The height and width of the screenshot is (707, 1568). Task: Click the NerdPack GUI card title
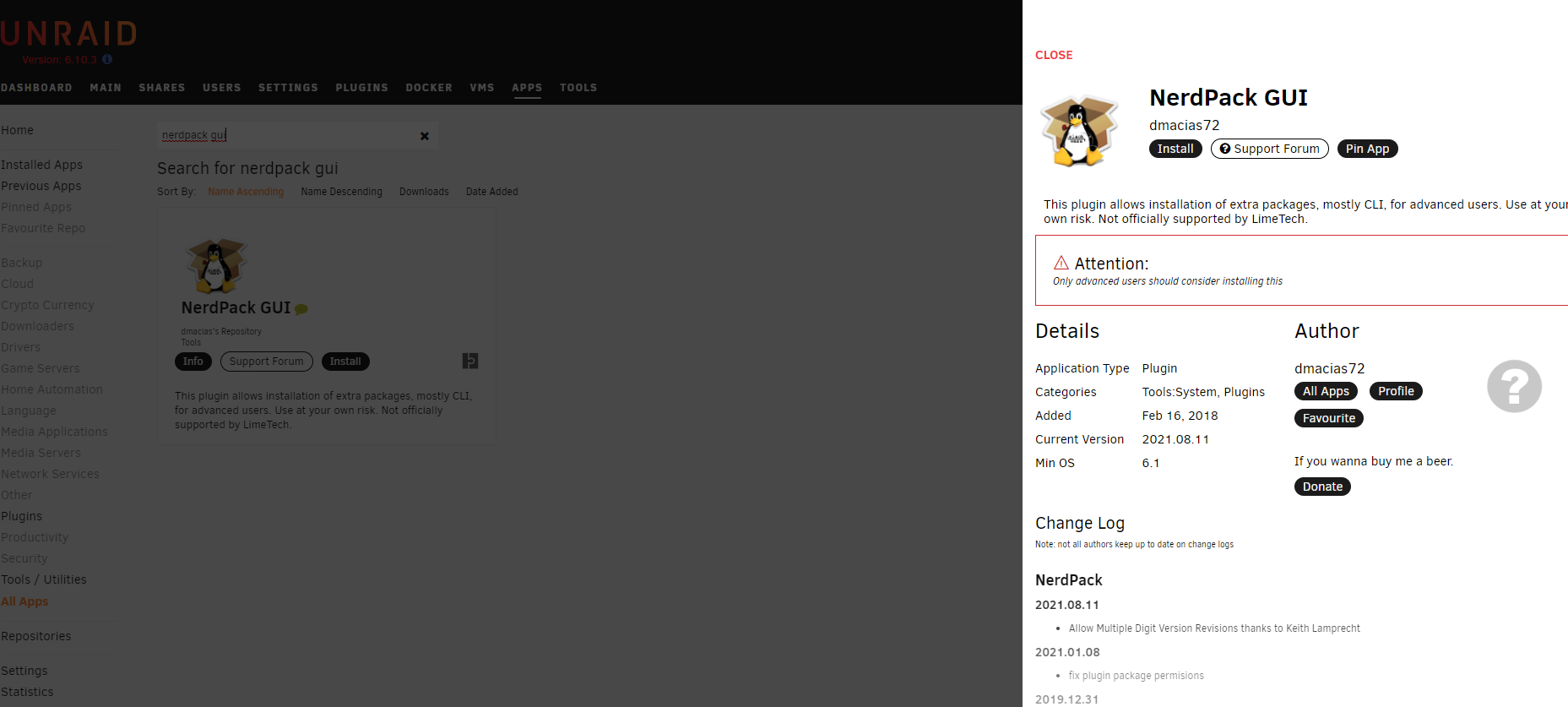(x=236, y=308)
